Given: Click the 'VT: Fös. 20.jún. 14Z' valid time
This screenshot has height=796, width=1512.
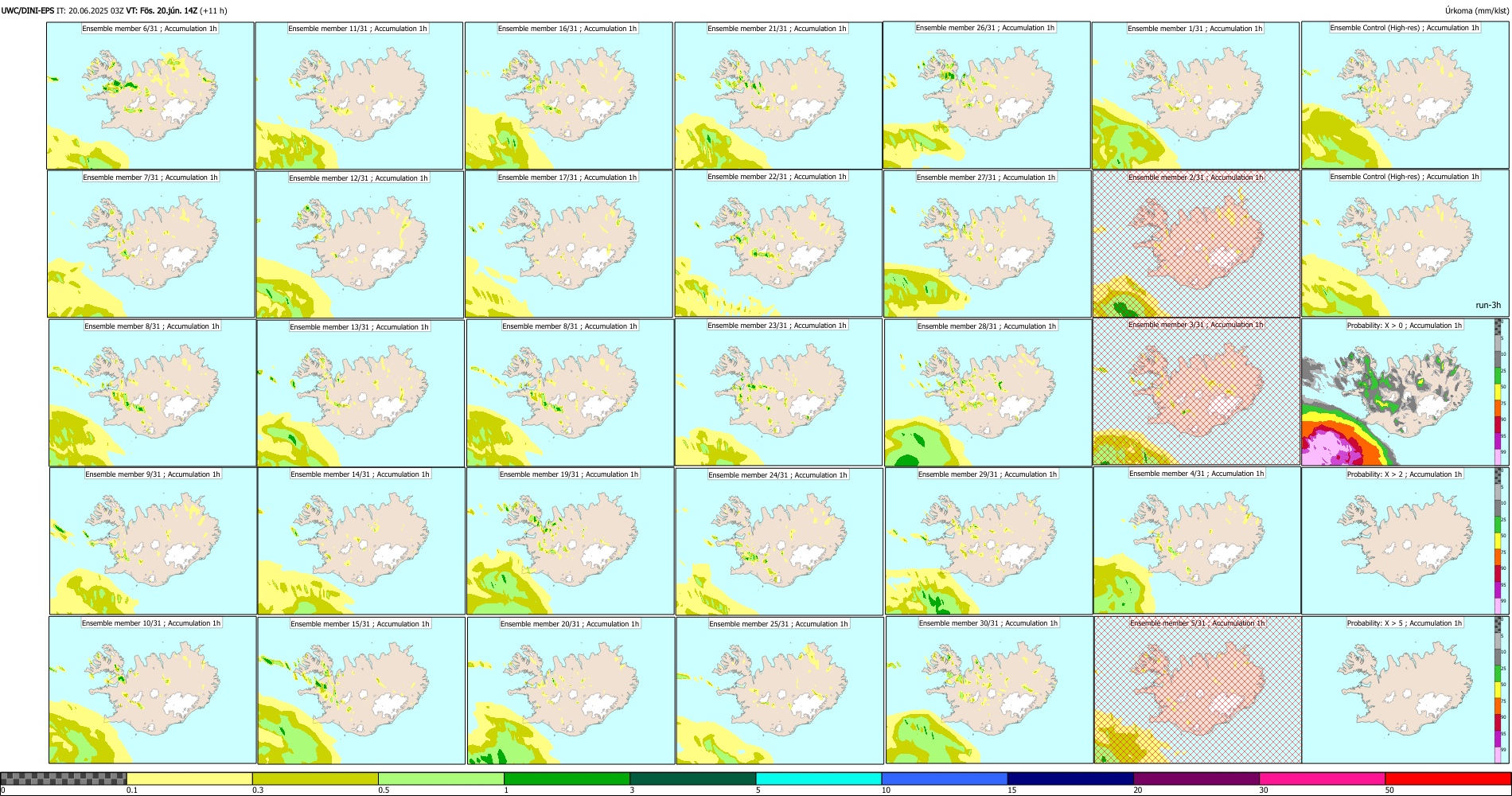Looking at the screenshot, I should (x=162, y=10).
